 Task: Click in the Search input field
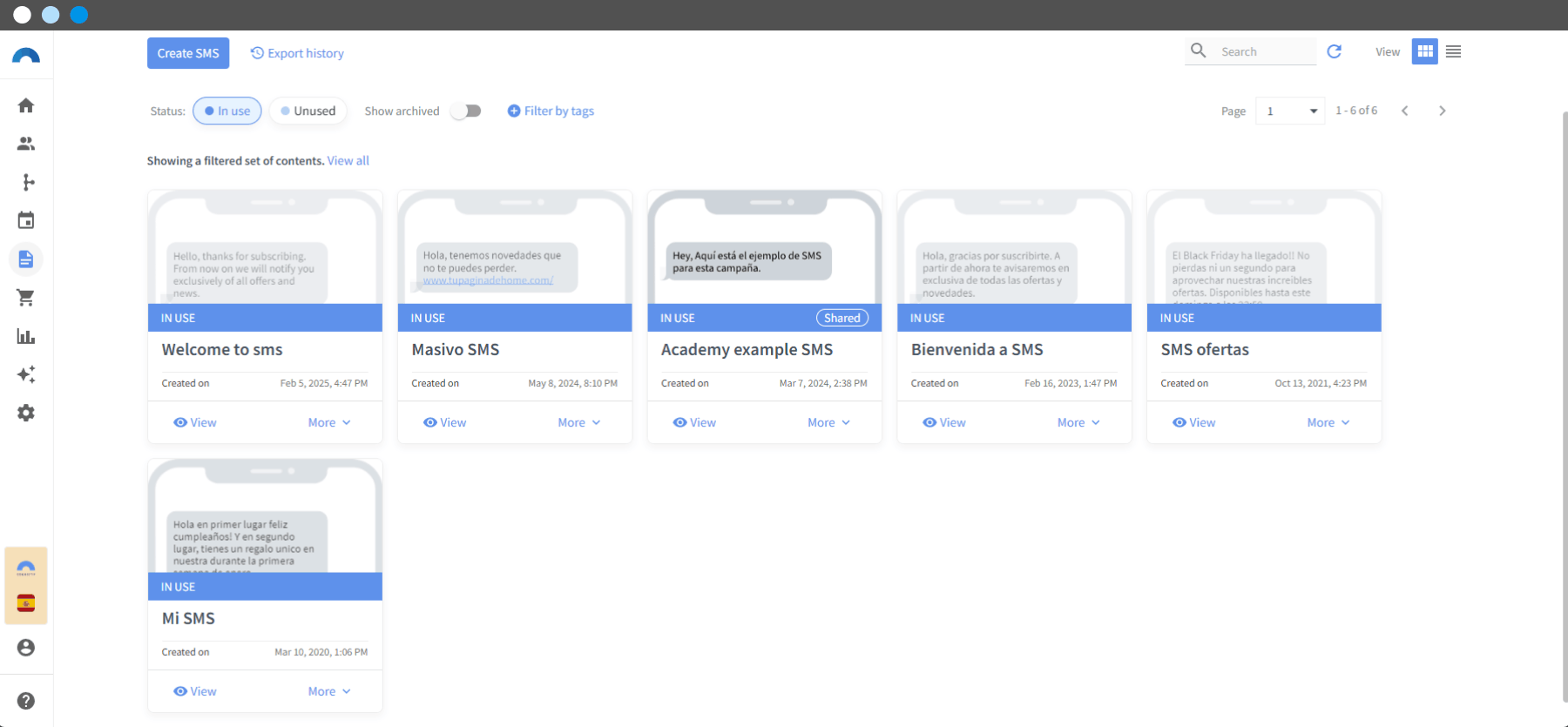[x=1267, y=51]
